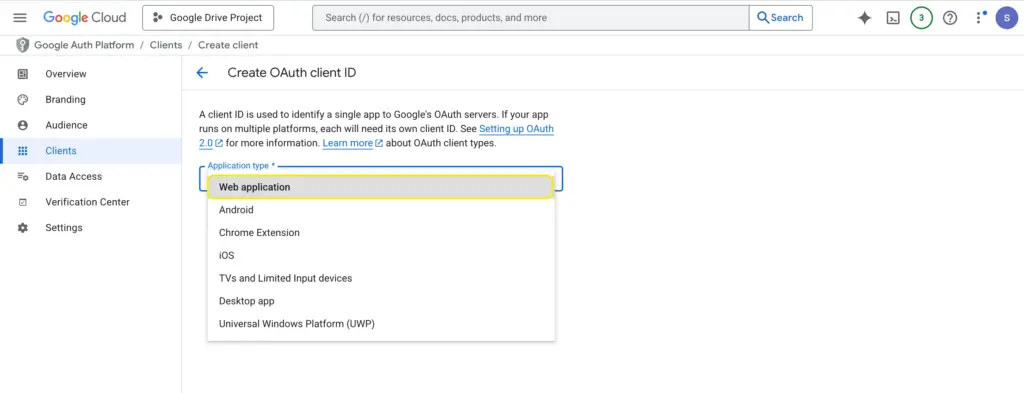
Task: Open the Verification Center sidebar item
Action: 91,202
